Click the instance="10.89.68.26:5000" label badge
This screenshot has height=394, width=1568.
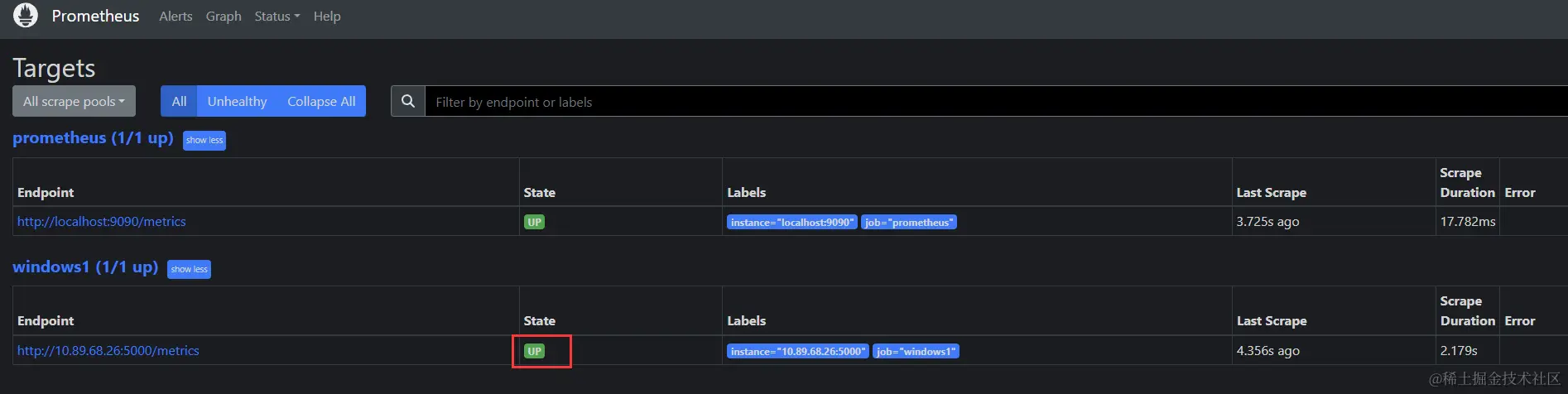click(x=798, y=351)
